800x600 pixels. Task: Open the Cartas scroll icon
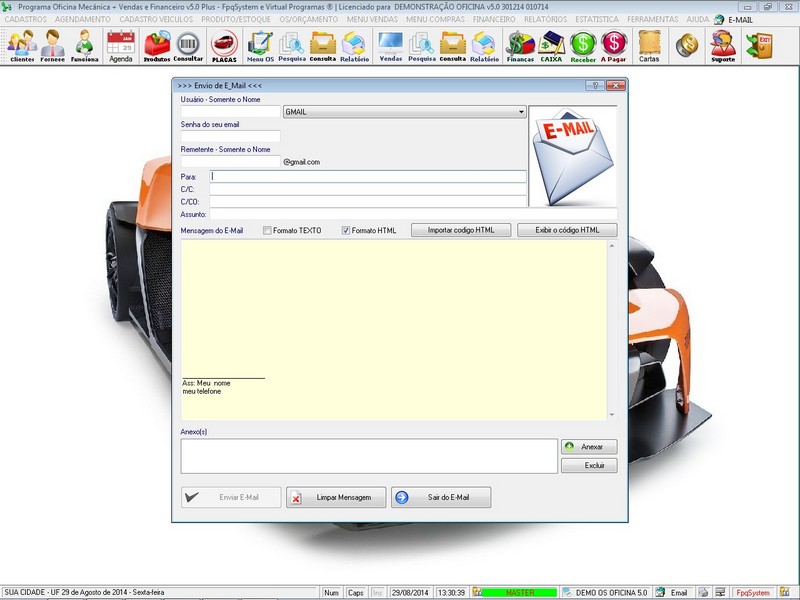click(x=649, y=45)
